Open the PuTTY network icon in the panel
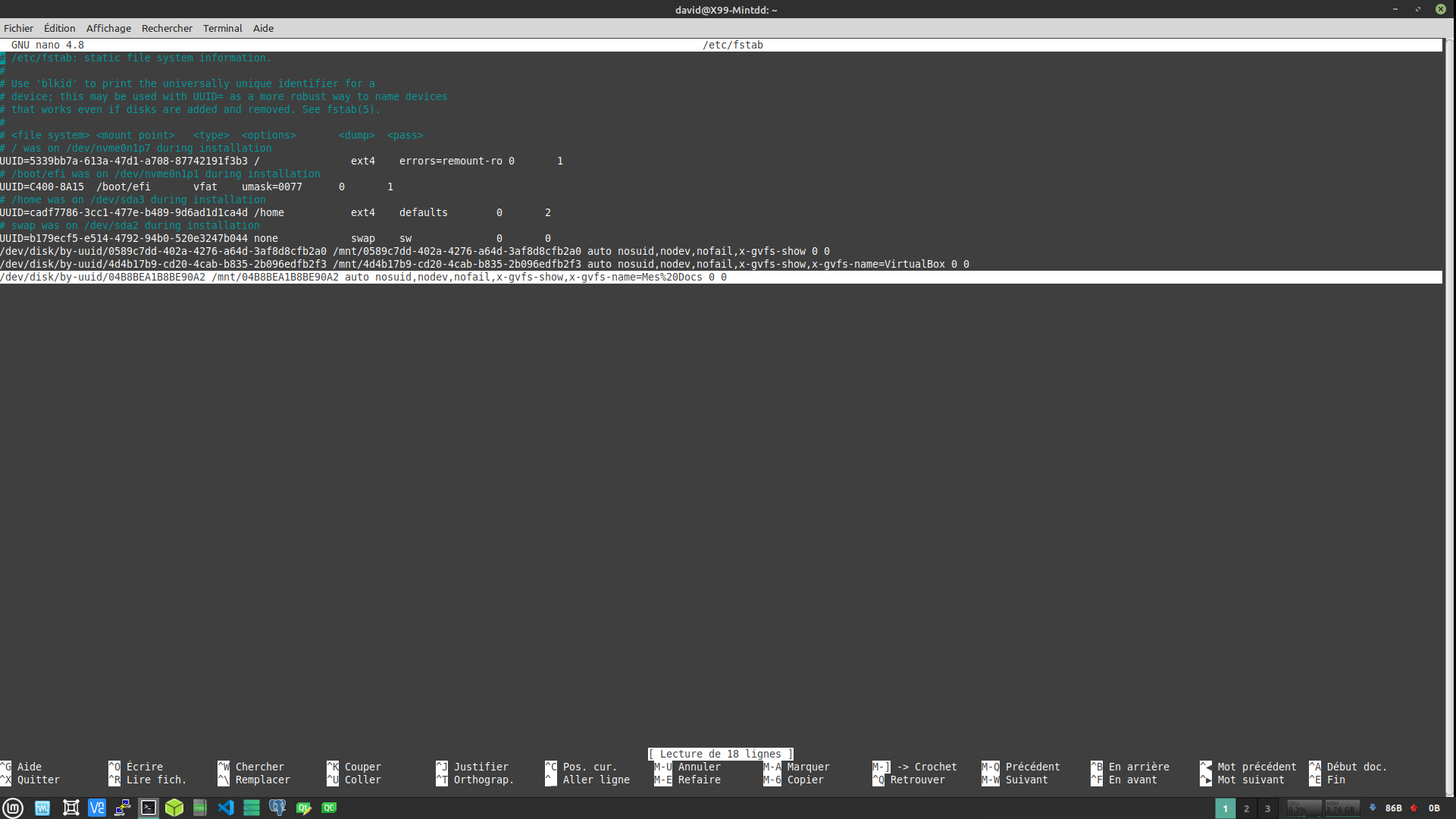1456x819 pixels. 122,808
